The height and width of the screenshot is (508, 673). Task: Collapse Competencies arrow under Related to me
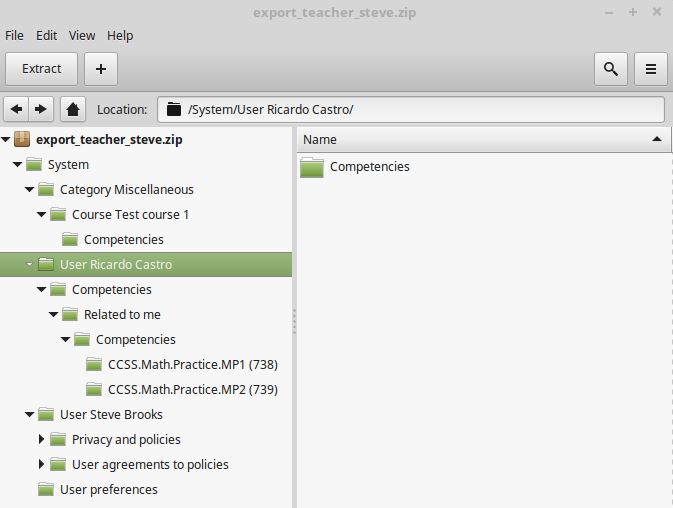[x=66, y=339]
